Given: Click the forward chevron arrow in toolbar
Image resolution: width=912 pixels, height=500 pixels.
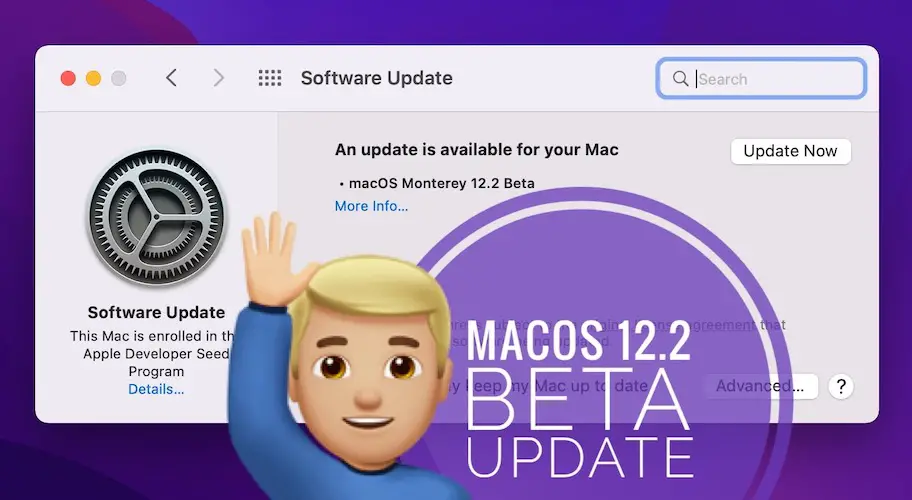Looking at the screenshot, I should [x=219, y=78].
